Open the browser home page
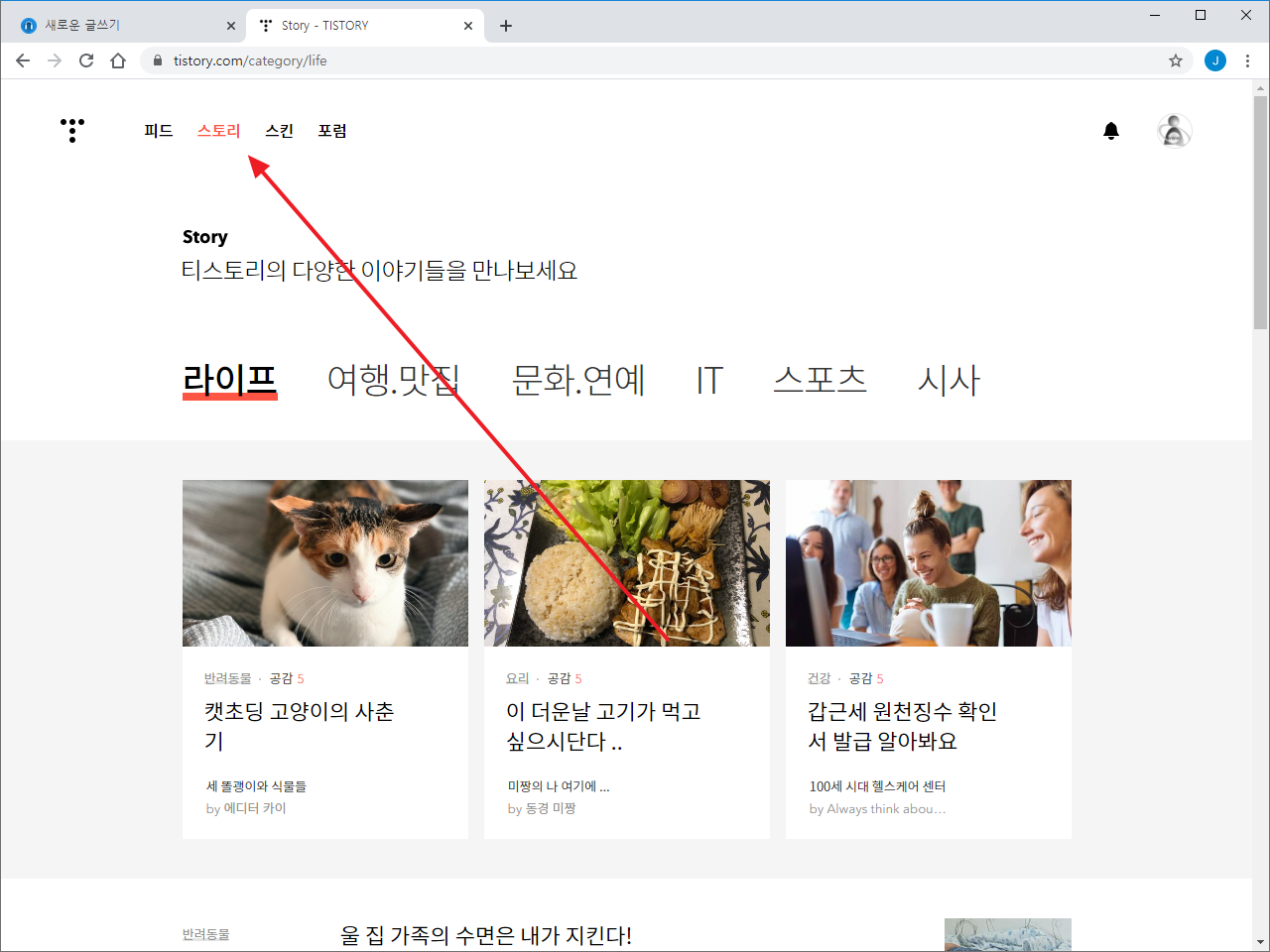1270x952 pixels. [118, 60]
